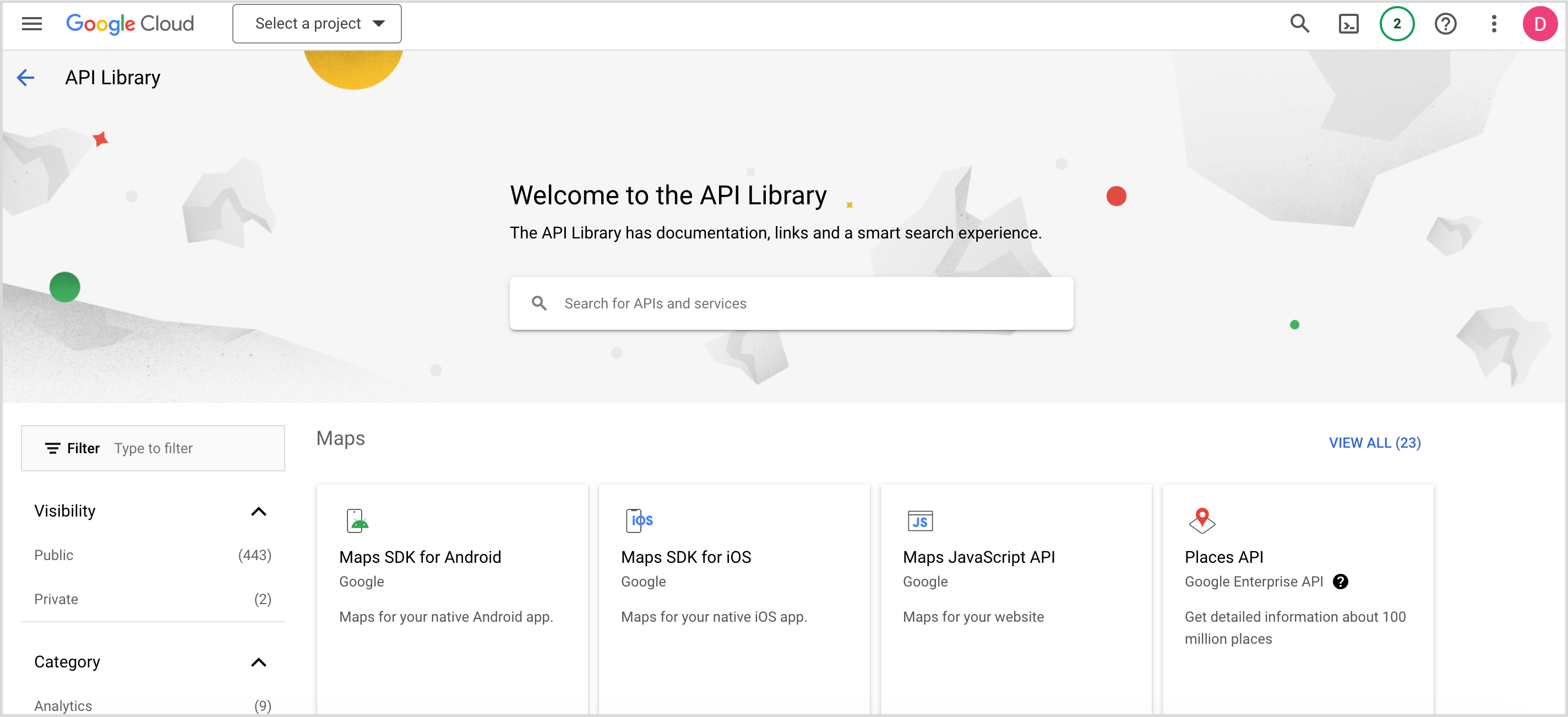The height and width of the screenshot is (717, 1568).
Task: Collapse the Visibility section
Action: tap(258, 511)
